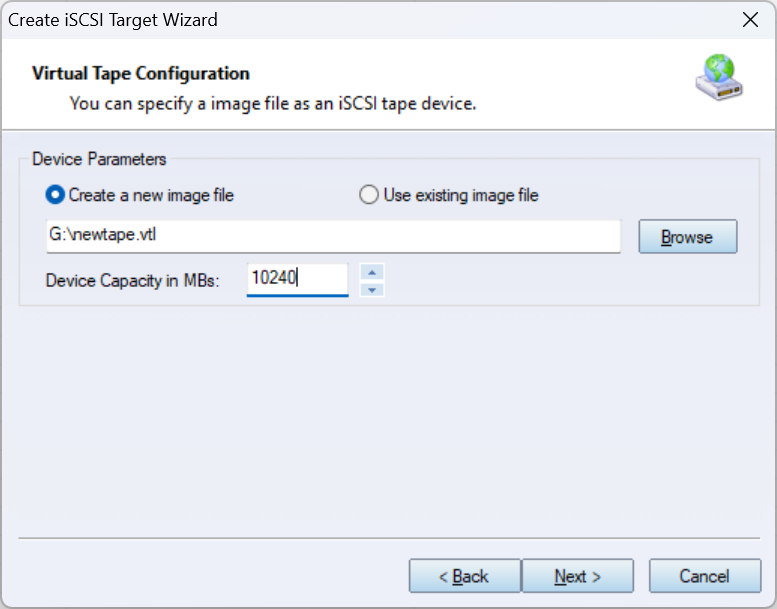Proceed with the Next button
777x609 pixels.
coord(577,576)
